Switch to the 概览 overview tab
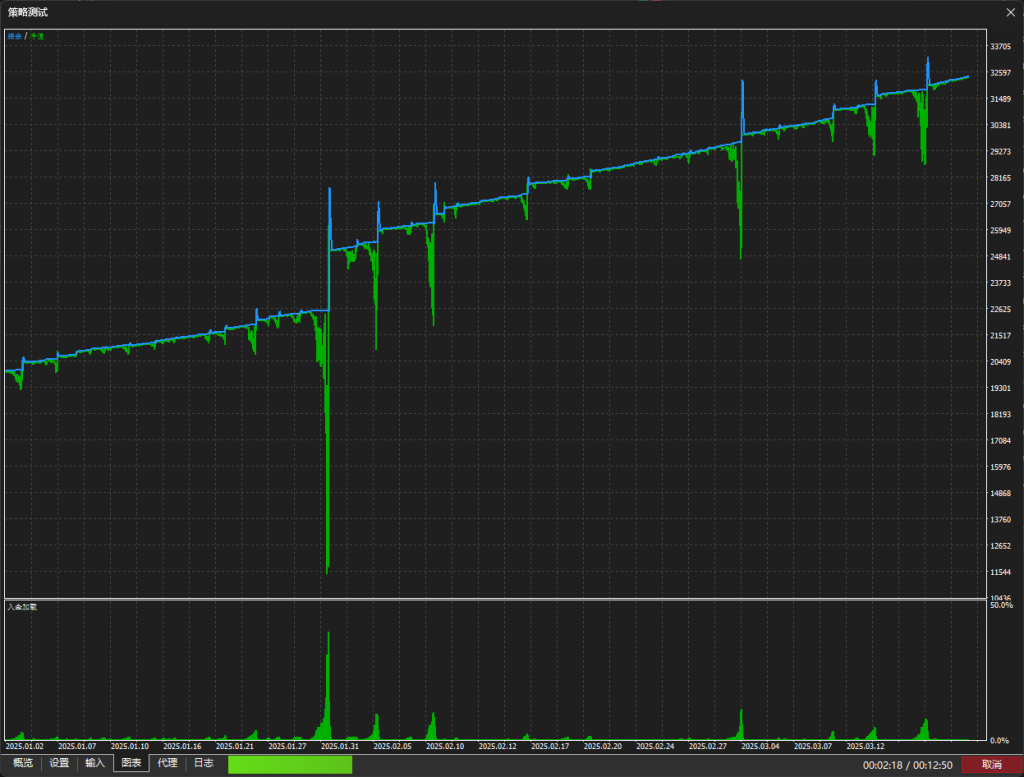 pos(22,763)
